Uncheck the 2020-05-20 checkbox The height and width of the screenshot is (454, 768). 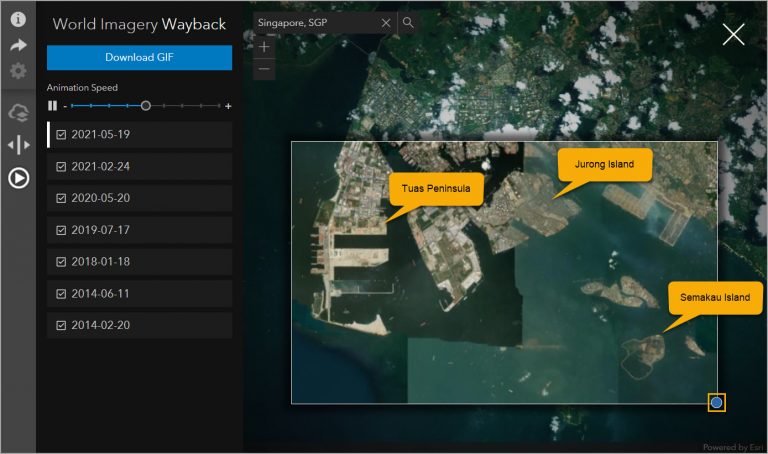point(61,198)
